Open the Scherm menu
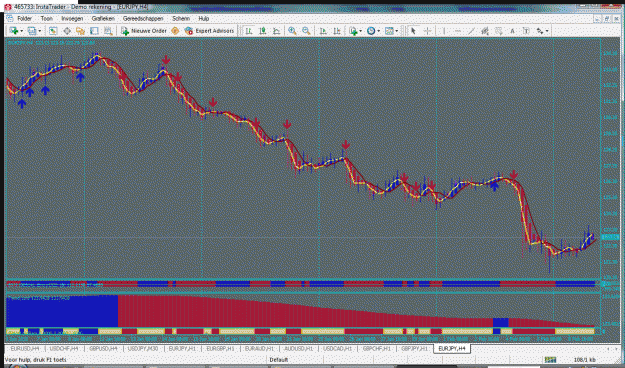This screenshot has height=368, width=625. [x=181, y=18]
